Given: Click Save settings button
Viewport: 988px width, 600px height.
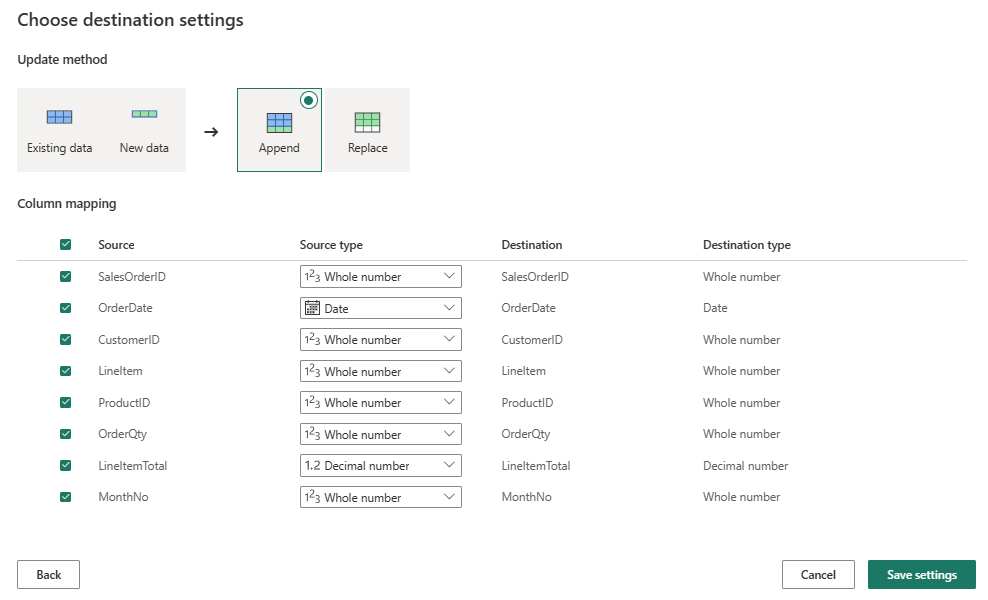Looking at the screenshot, I should (922, 574).
